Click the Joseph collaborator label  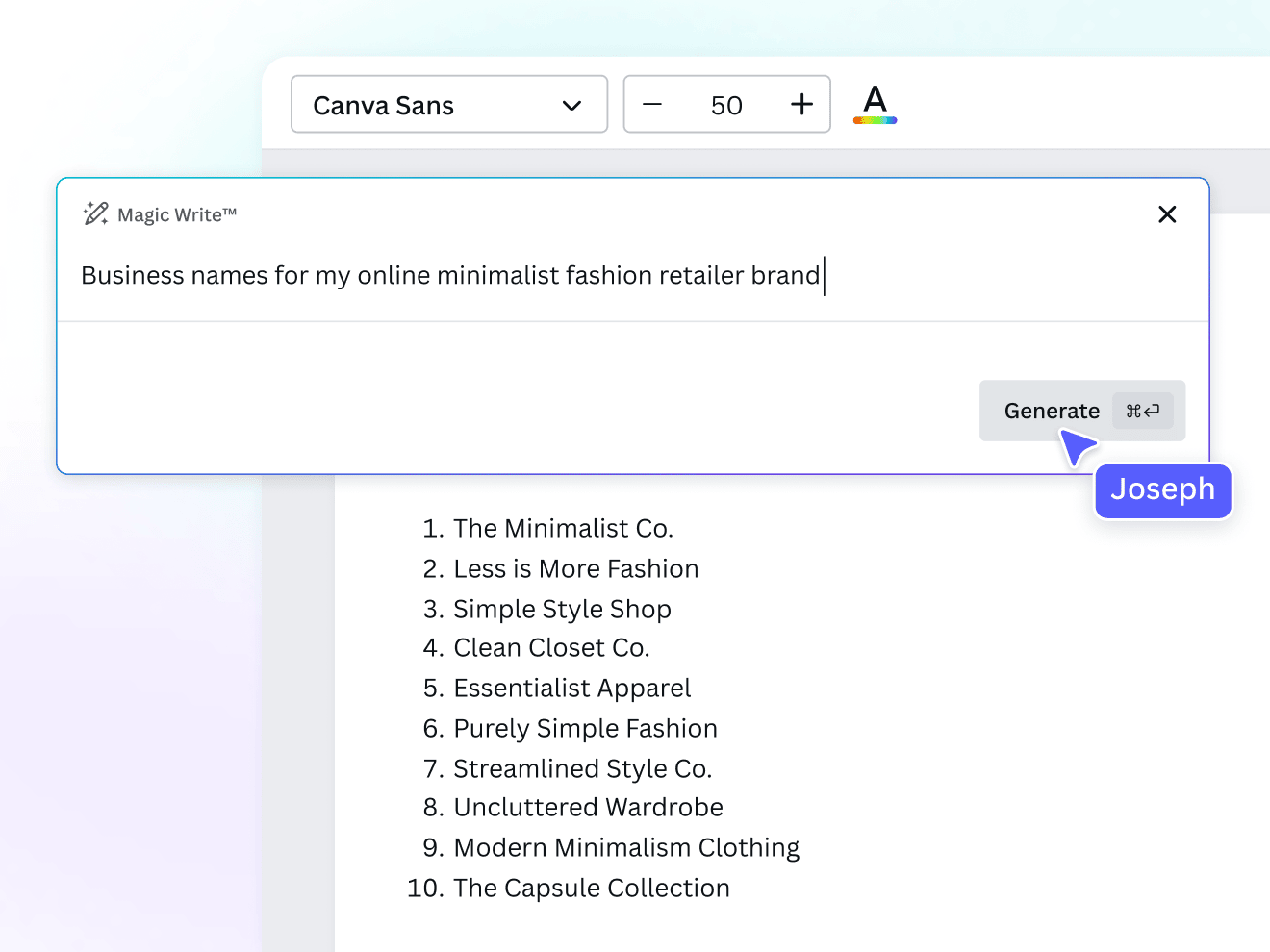tap(1162, 490)
